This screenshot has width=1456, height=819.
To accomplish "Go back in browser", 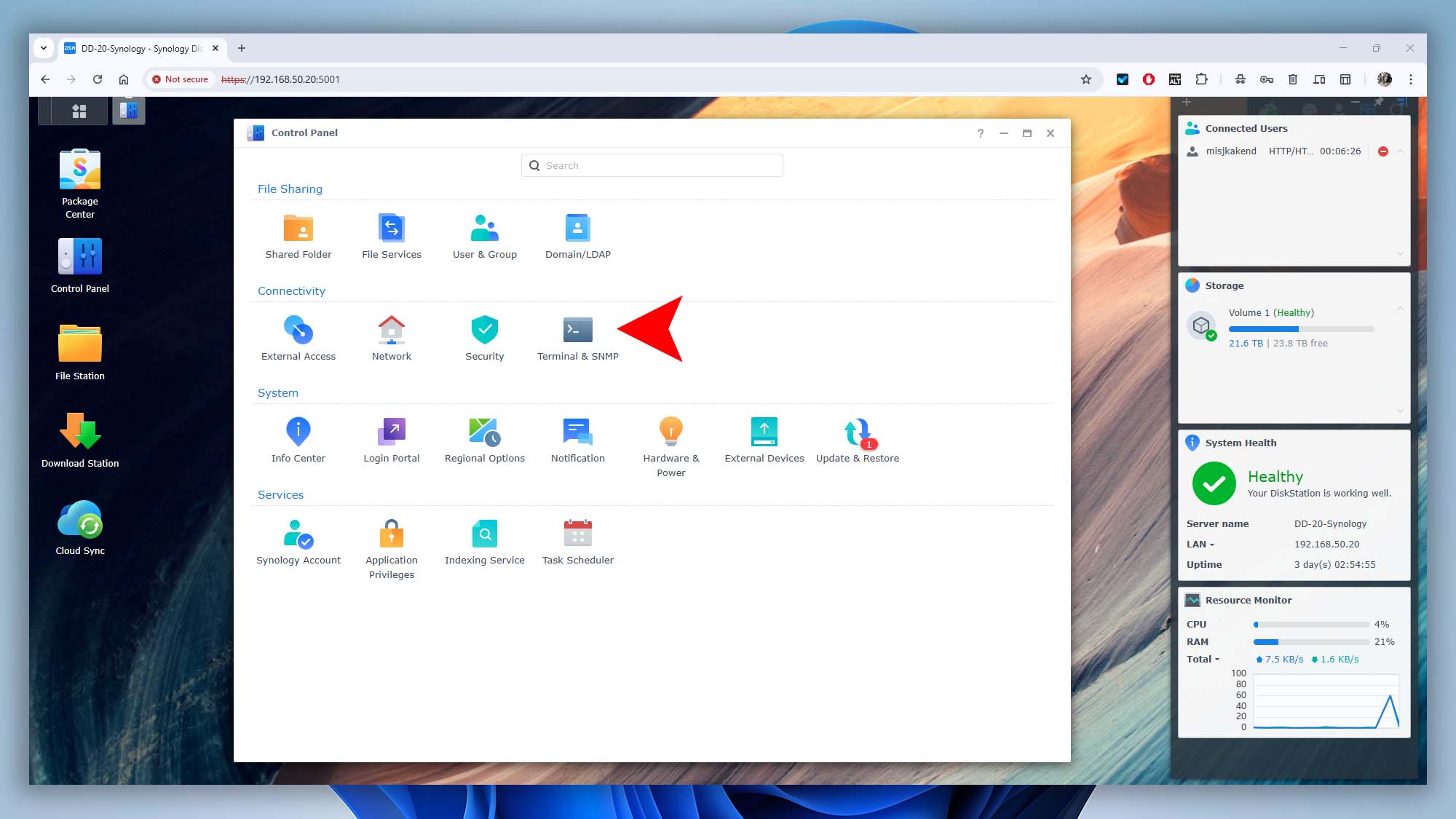I will pyautogui.click(x=45, y=79).
